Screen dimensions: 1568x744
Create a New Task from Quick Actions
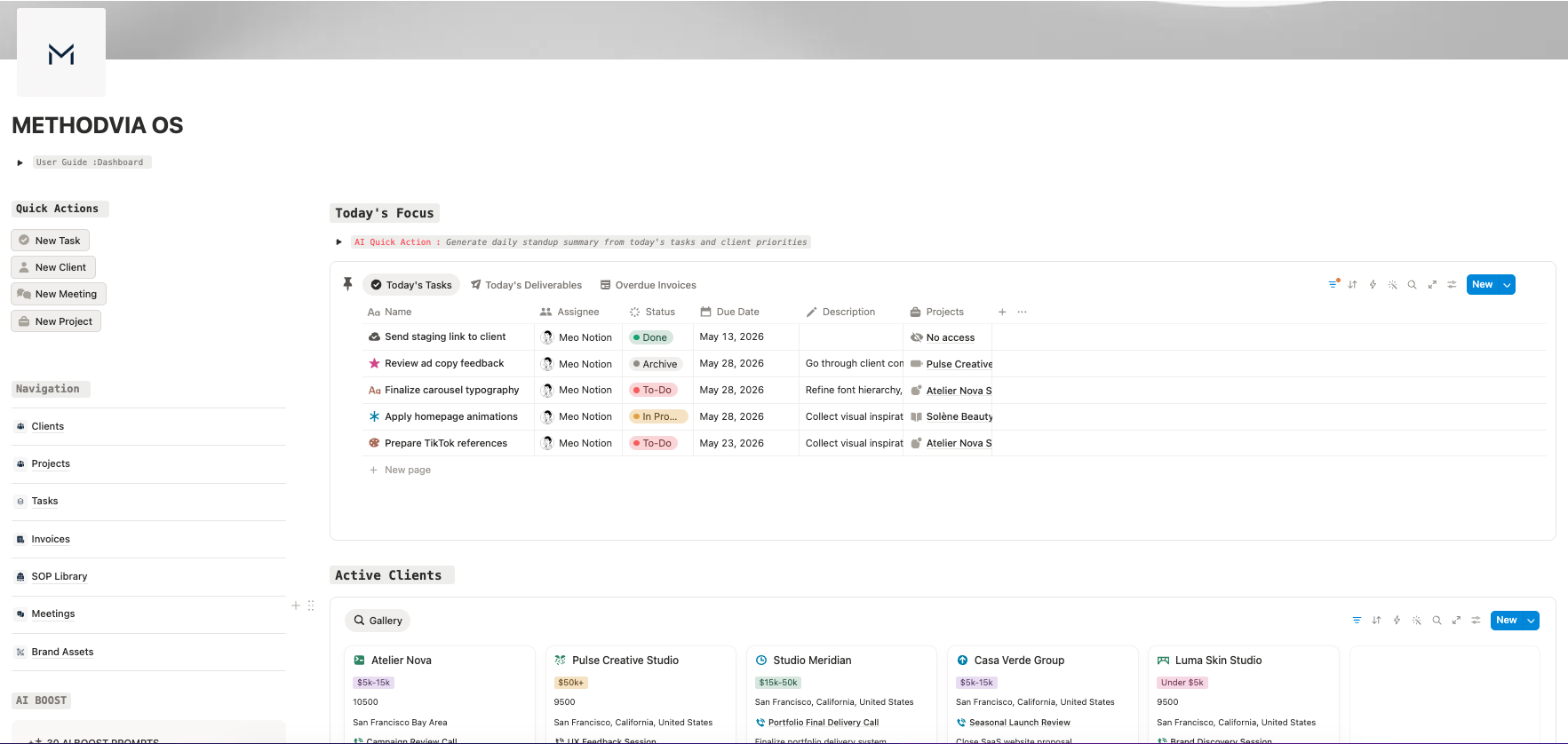pos(50,241)
